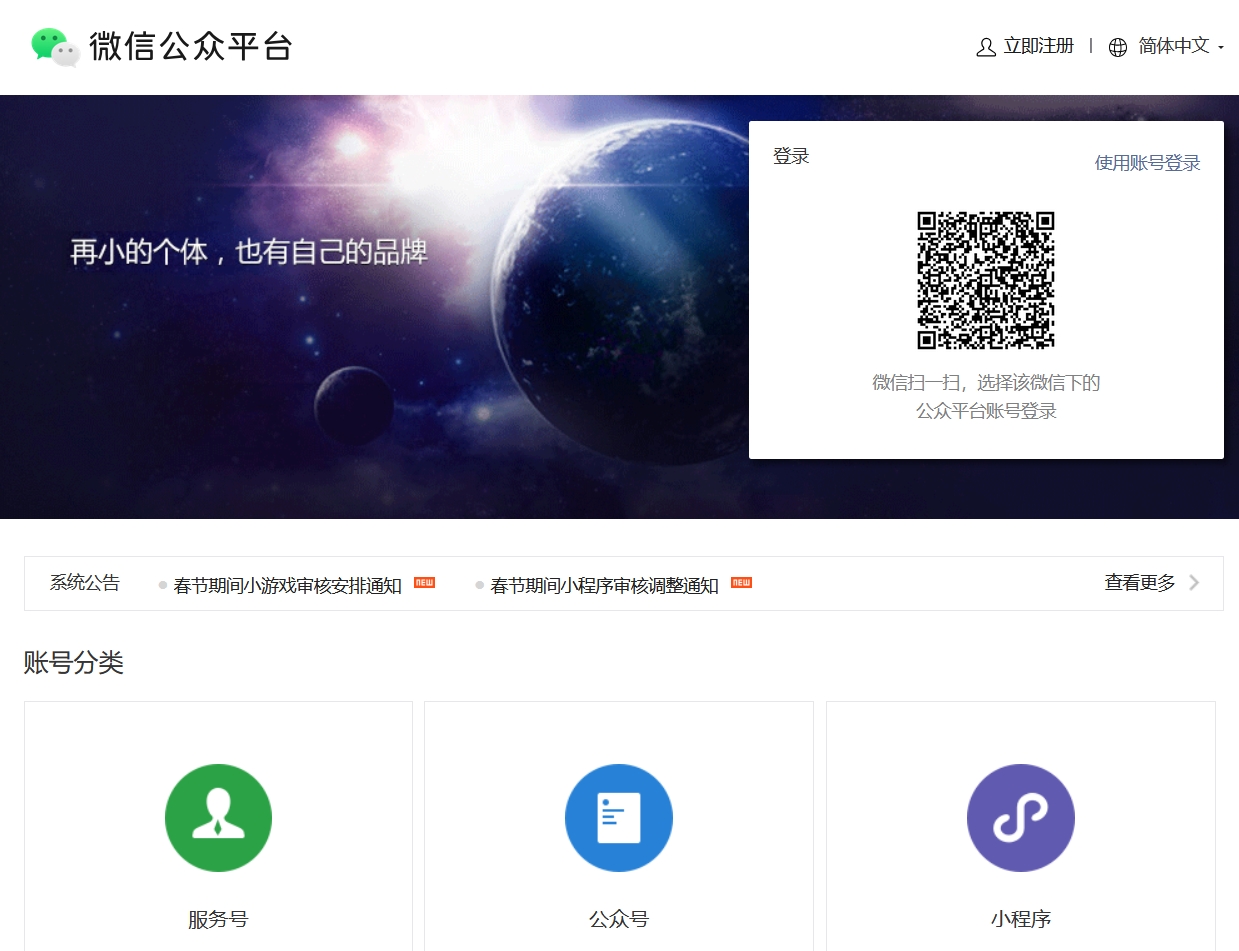Open more announcements via 查看更多
Screen dimensions: 1239x951
click(1137, 583)
